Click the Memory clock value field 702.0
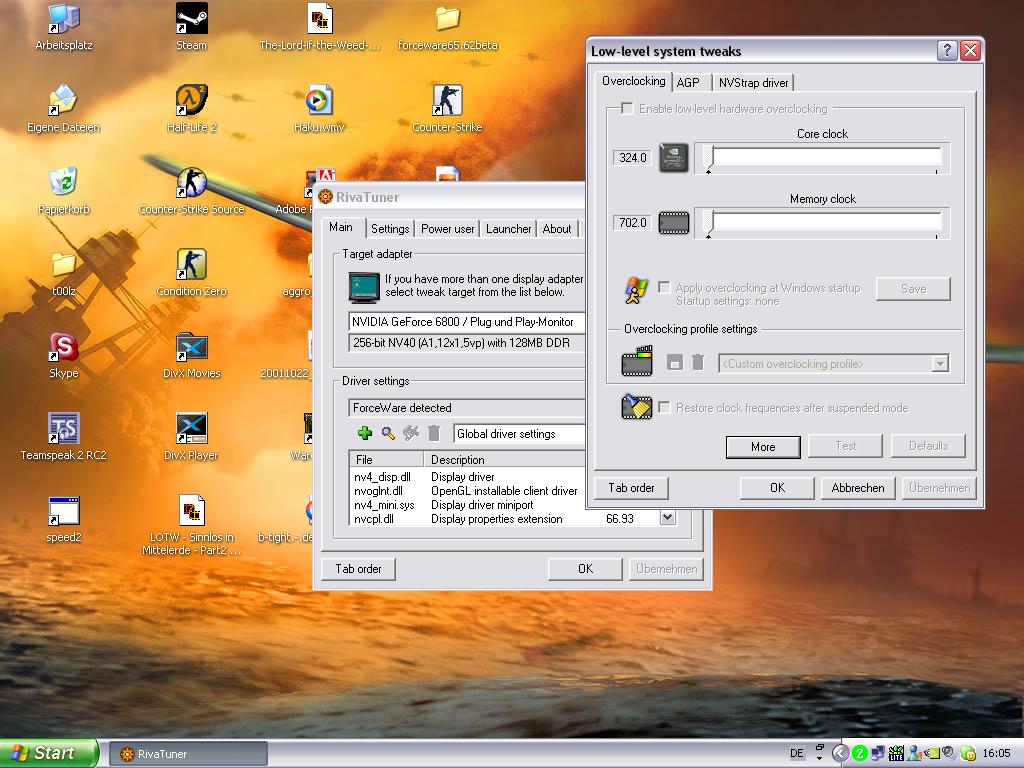 pos(632,223)
